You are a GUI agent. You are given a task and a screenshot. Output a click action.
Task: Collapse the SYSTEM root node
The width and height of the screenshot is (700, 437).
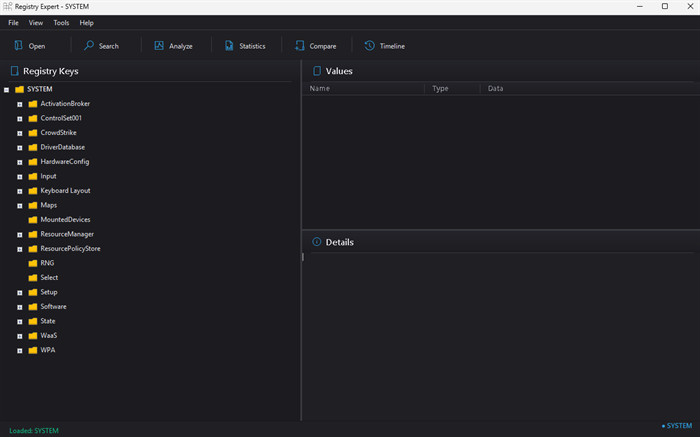[6, 90]
